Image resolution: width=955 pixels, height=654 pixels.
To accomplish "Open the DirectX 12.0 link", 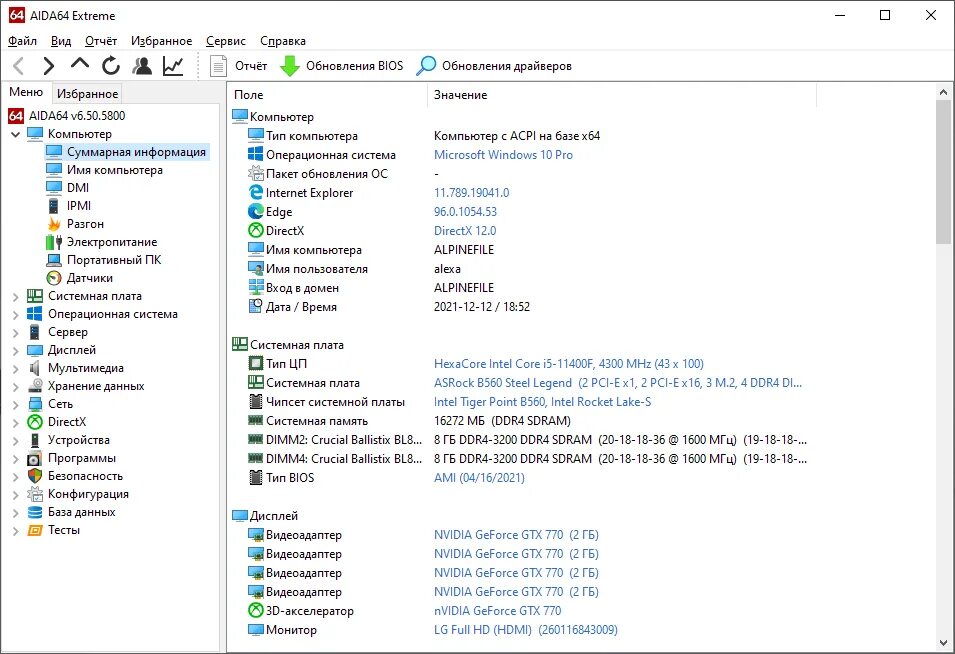I will pos(465,231).
